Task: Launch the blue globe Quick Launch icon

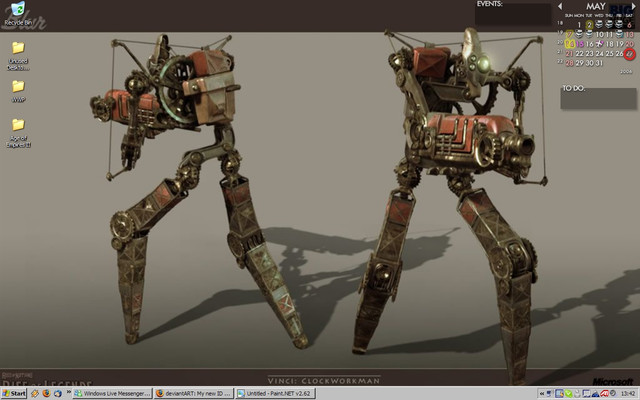Action: click(x=58, y=393)
